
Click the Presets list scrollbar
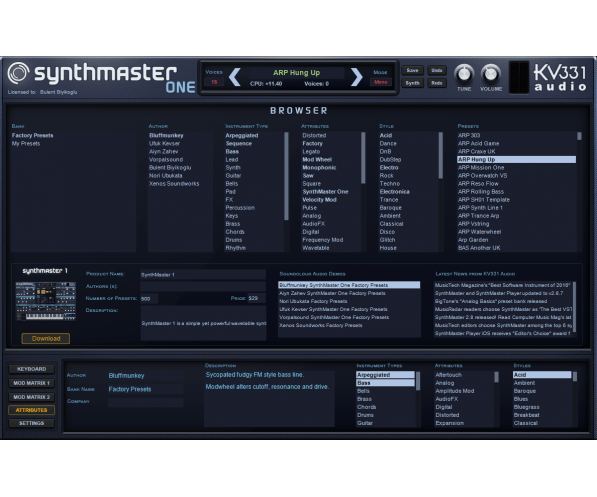pyautogui.click(x=579, y=136)
